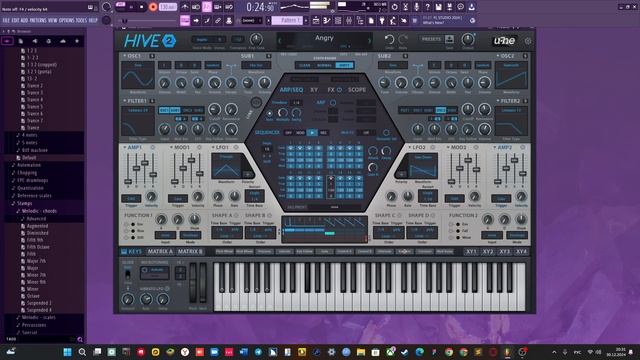The image size is (640, 360).
Task: Switch to the MATRIX B tab
Action: tap(190, 252)
